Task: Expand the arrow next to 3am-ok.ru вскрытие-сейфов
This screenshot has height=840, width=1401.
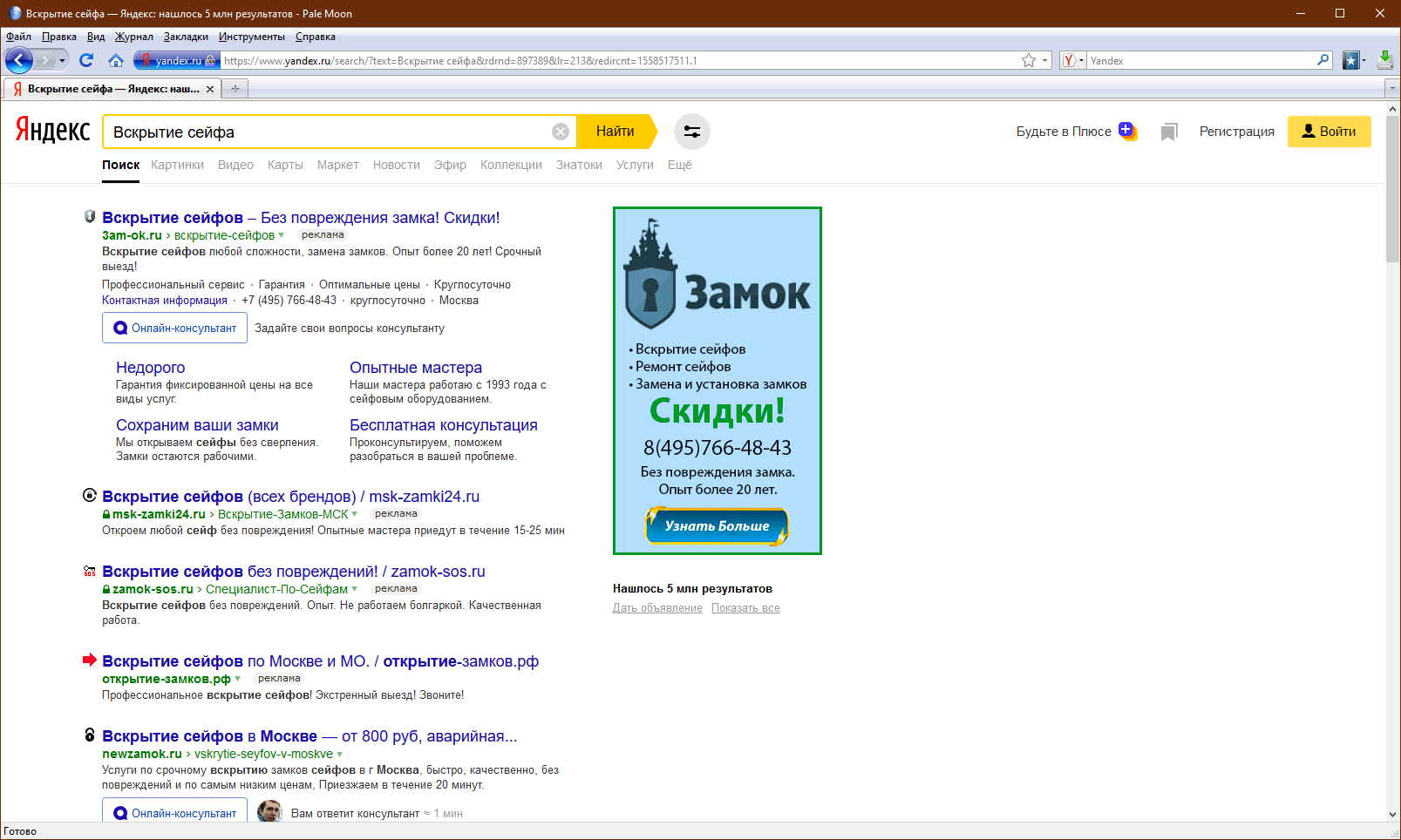Action: click(281, 235)
